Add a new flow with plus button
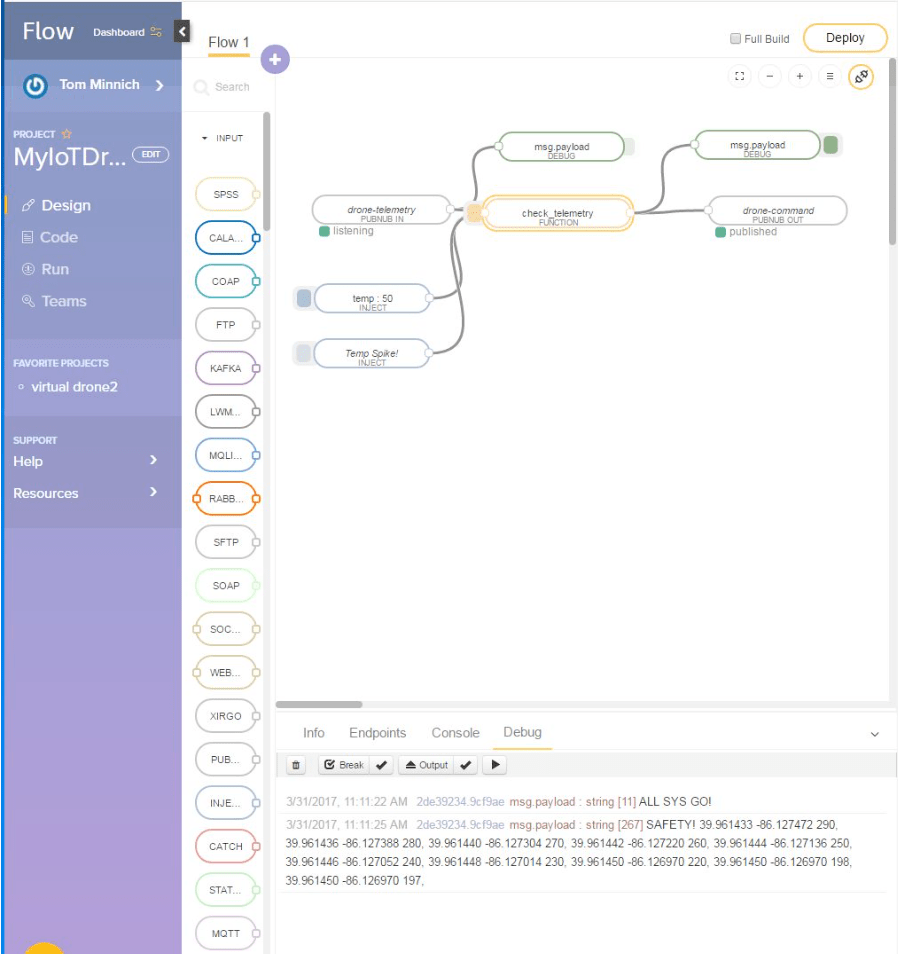This screenshot has height=954, width=898. [x=275, y=60]
